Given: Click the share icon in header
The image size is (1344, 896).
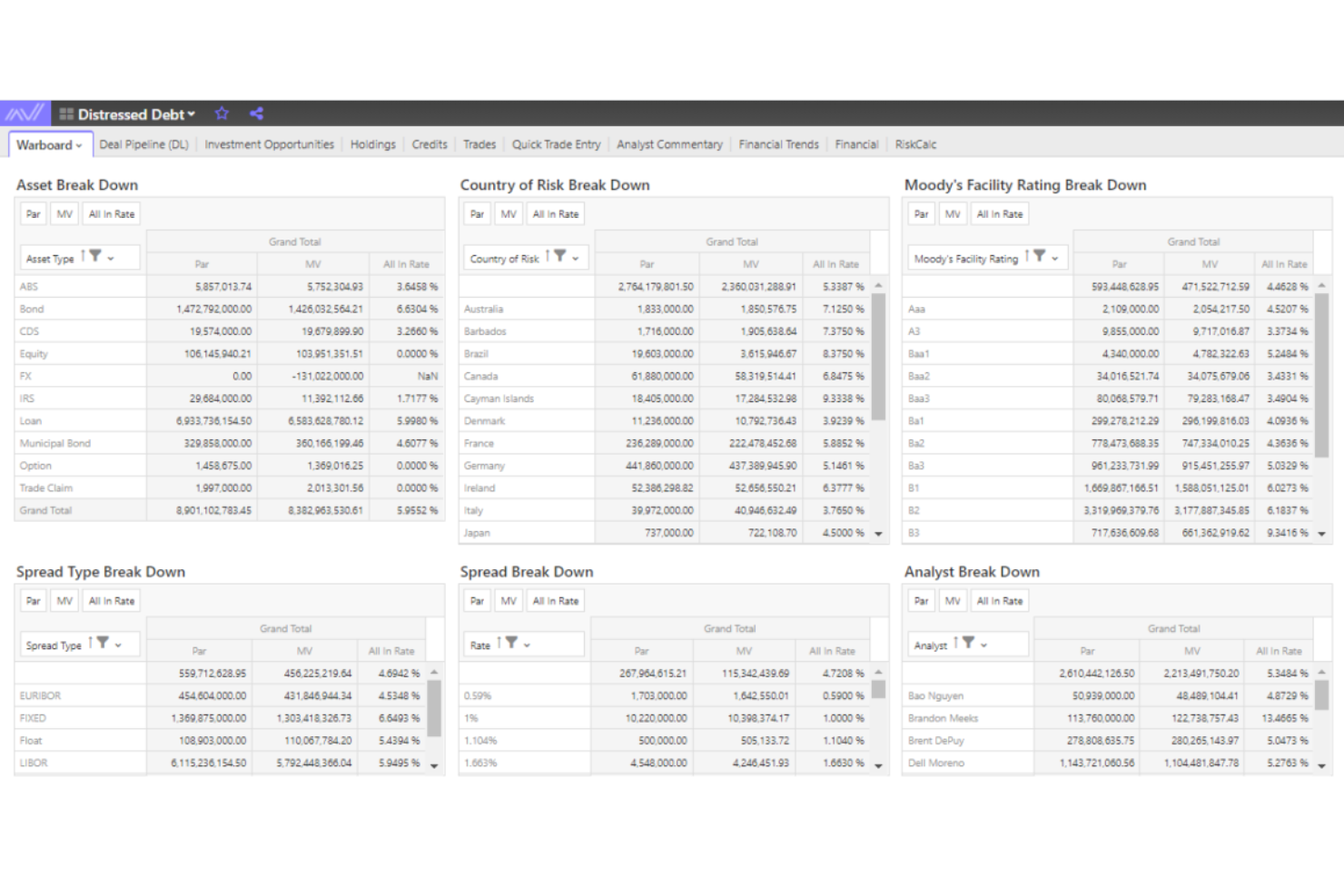Looking at the screenshot, I should tap(256, 113).
